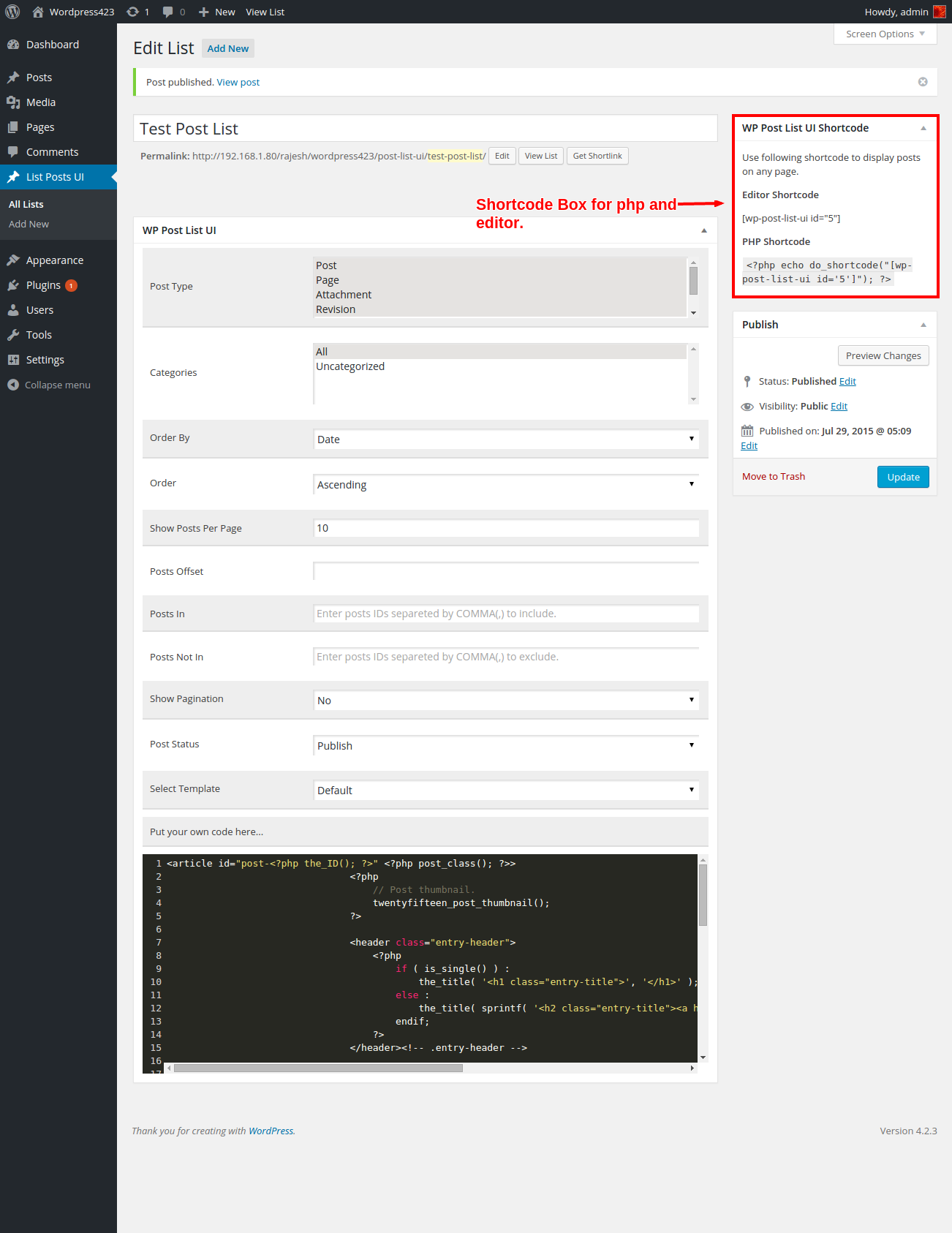The width and height of the screenshot is (952, 1233).
Task: Go to Add New submenu under List Posts UI
Action: pos(29,224)
